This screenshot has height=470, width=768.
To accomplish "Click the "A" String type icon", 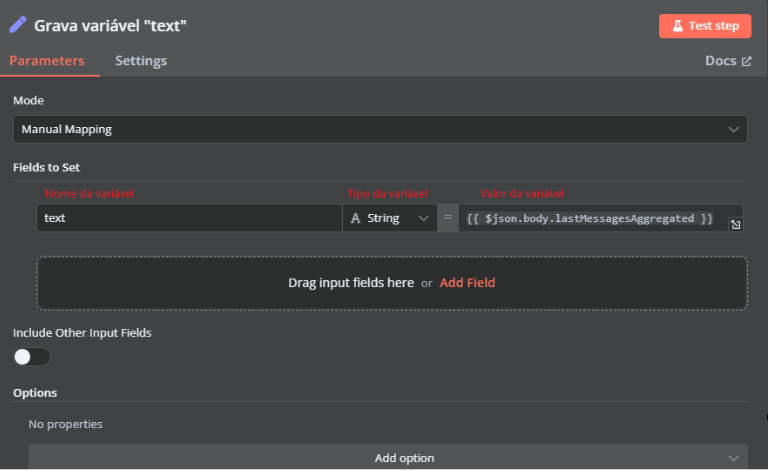I will [x=355, y=218].
